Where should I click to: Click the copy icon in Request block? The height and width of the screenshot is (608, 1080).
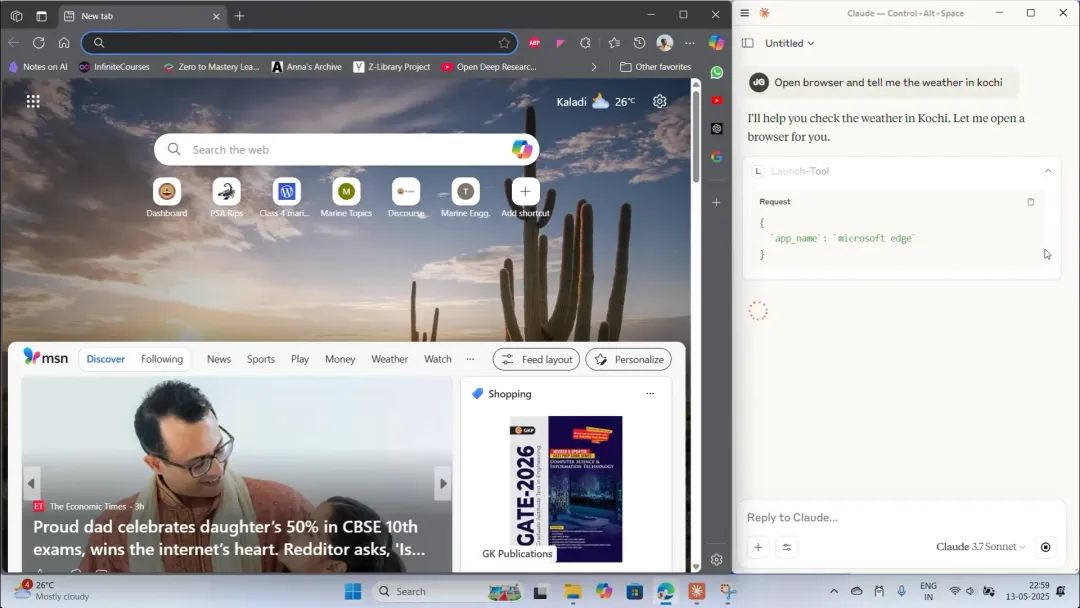1031,202
